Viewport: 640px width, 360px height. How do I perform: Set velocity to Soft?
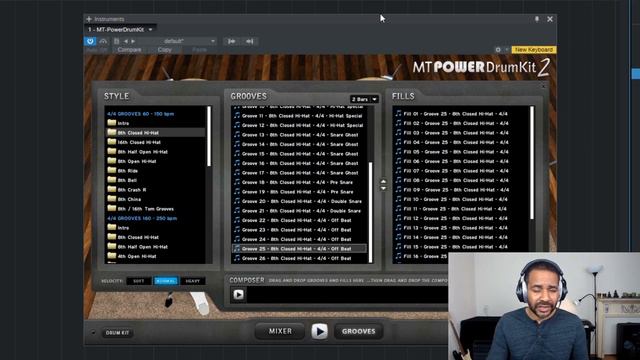[x=139, y=281]
